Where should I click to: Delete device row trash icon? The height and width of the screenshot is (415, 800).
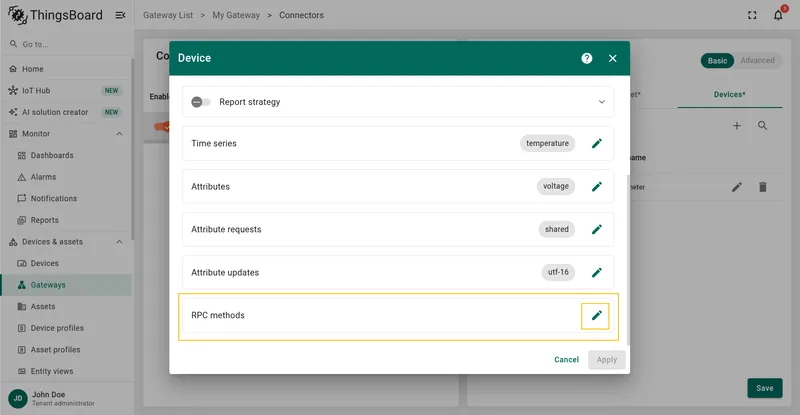[x=763, y=187]
